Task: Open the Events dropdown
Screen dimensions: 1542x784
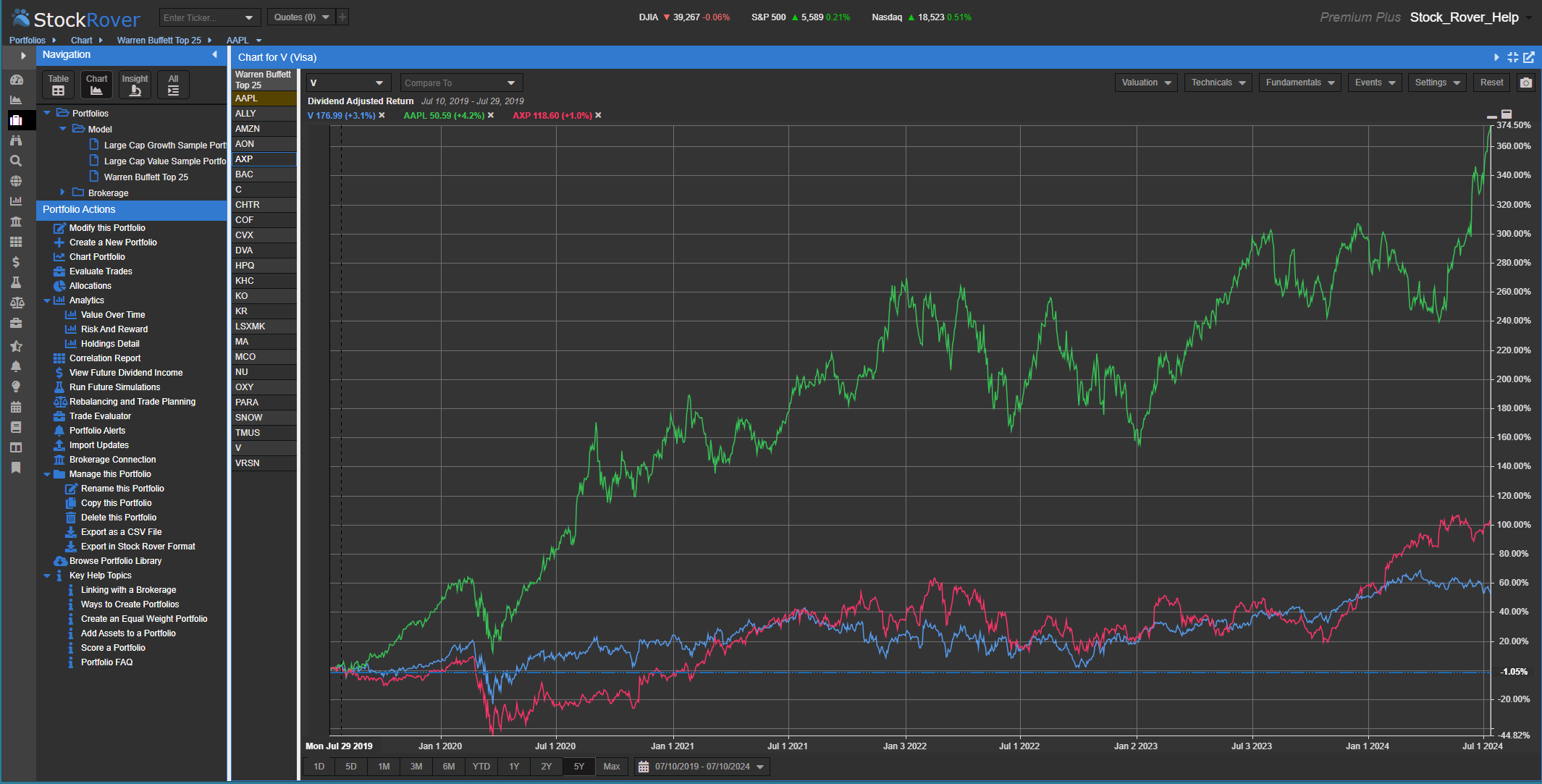Action: point(1375,83)
